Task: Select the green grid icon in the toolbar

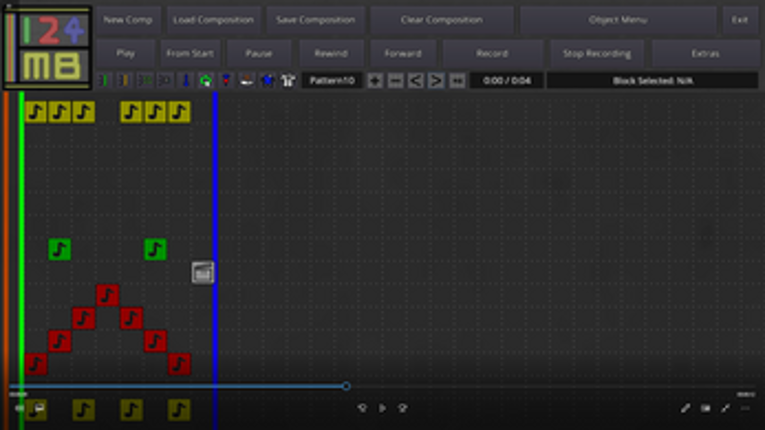Action: [x=145, y=81]
